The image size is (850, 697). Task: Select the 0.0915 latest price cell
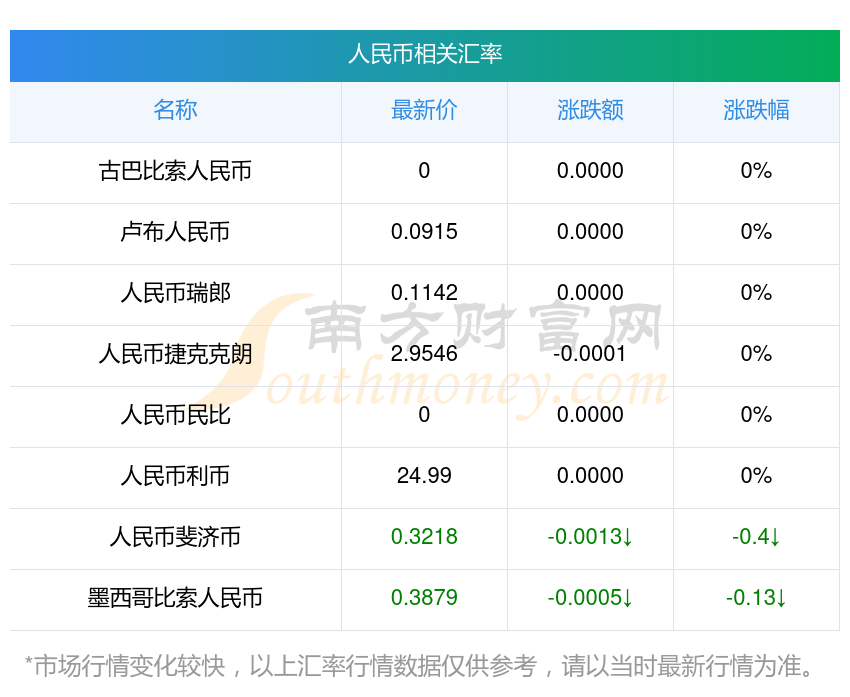point(424,232)
